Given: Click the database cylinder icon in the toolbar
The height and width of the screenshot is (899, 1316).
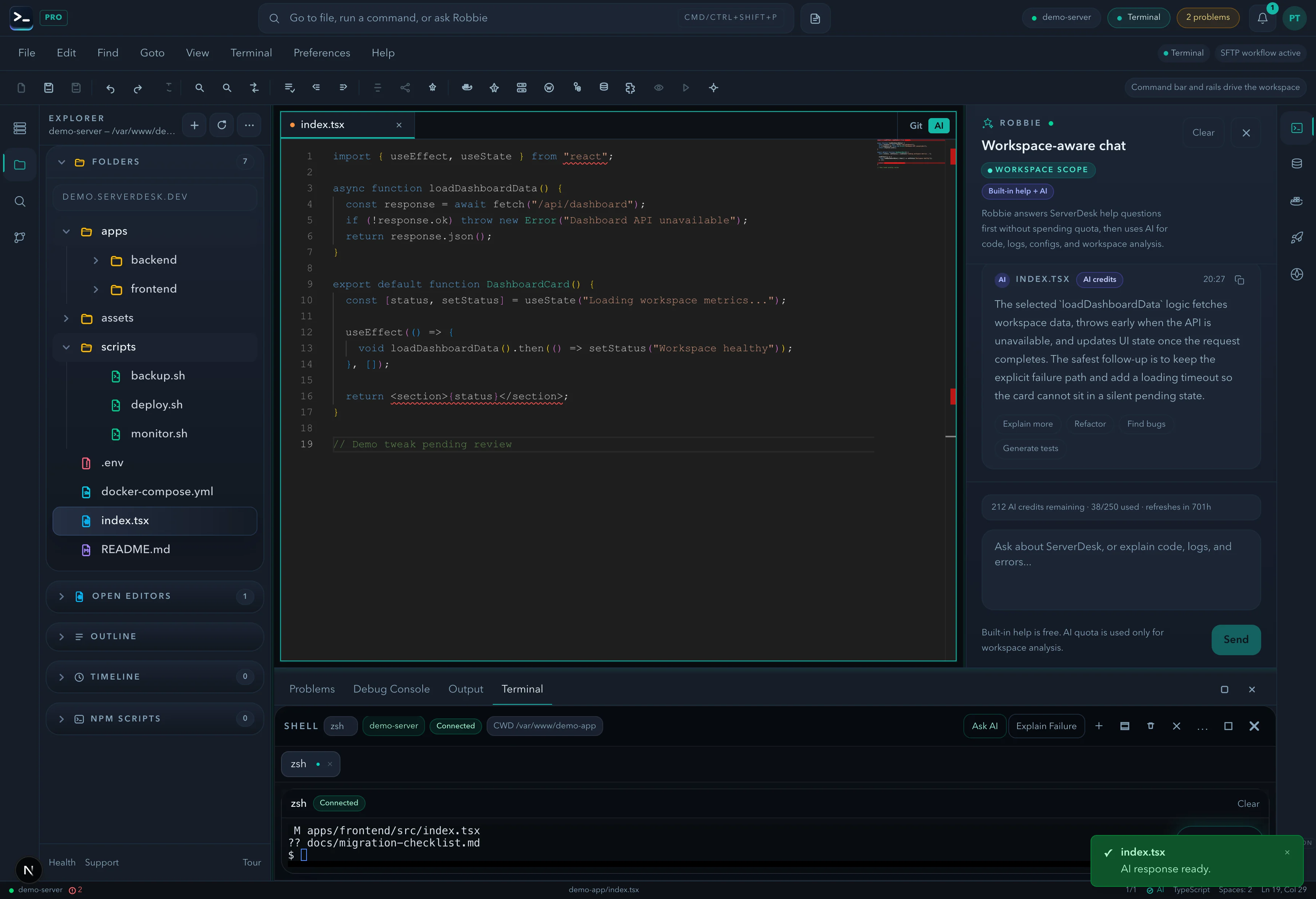Looking at the screenshot, I should click(604, 88).
